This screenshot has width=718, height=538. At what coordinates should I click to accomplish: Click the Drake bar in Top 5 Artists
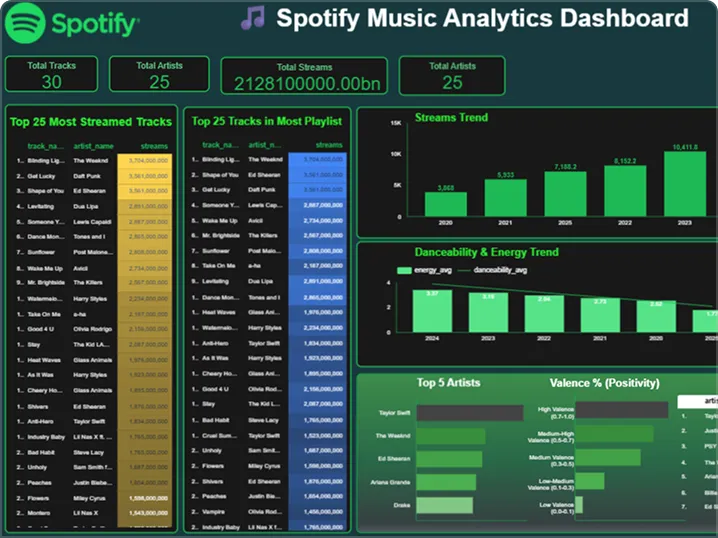point(445,505)
